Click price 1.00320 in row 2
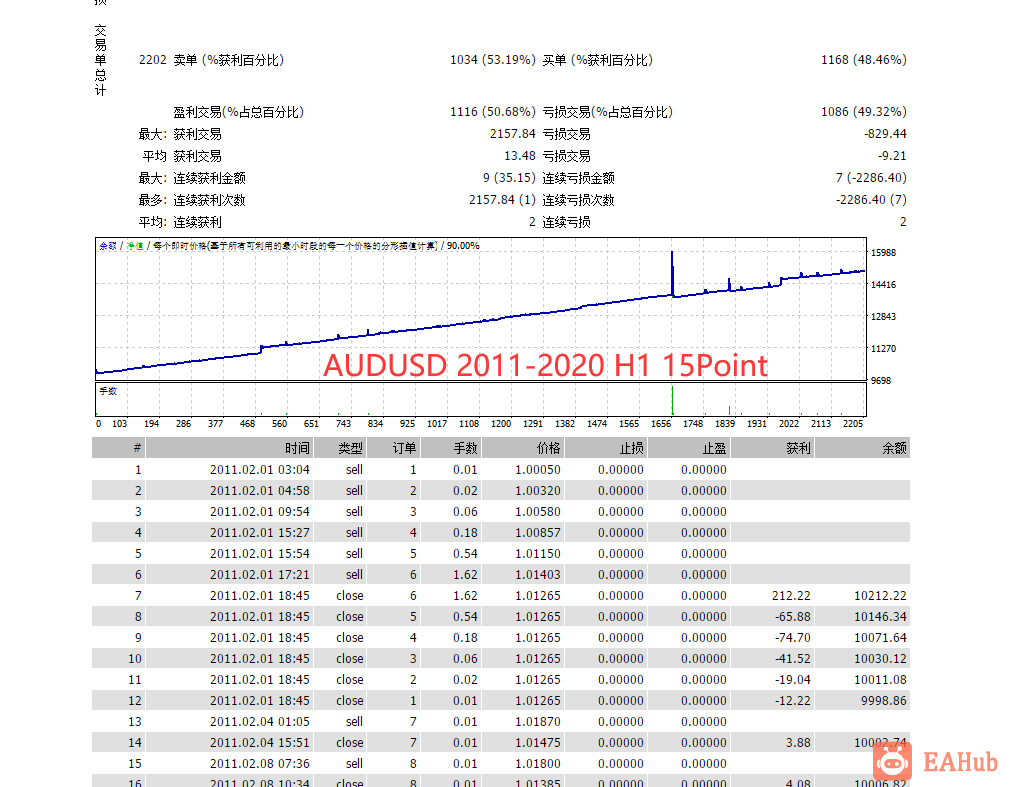The width and height of the screenshot is (1012, 787). 538,491
